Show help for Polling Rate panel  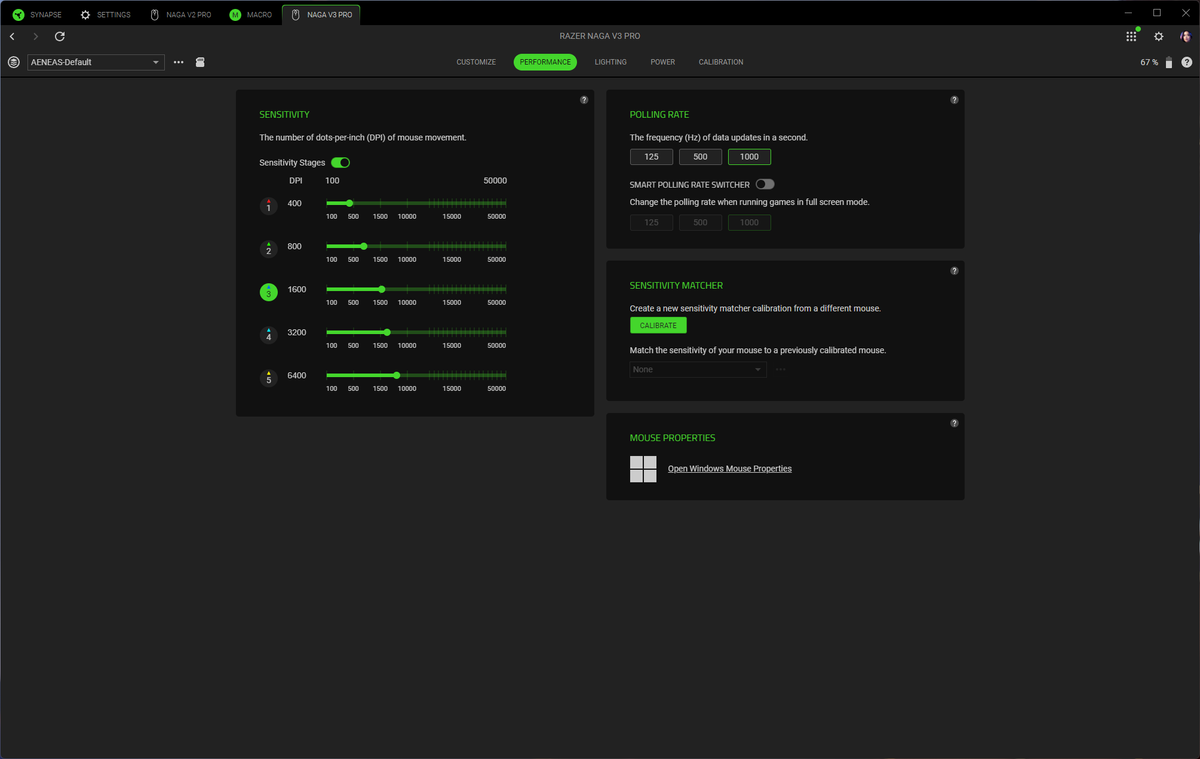[x=954, y=100]
